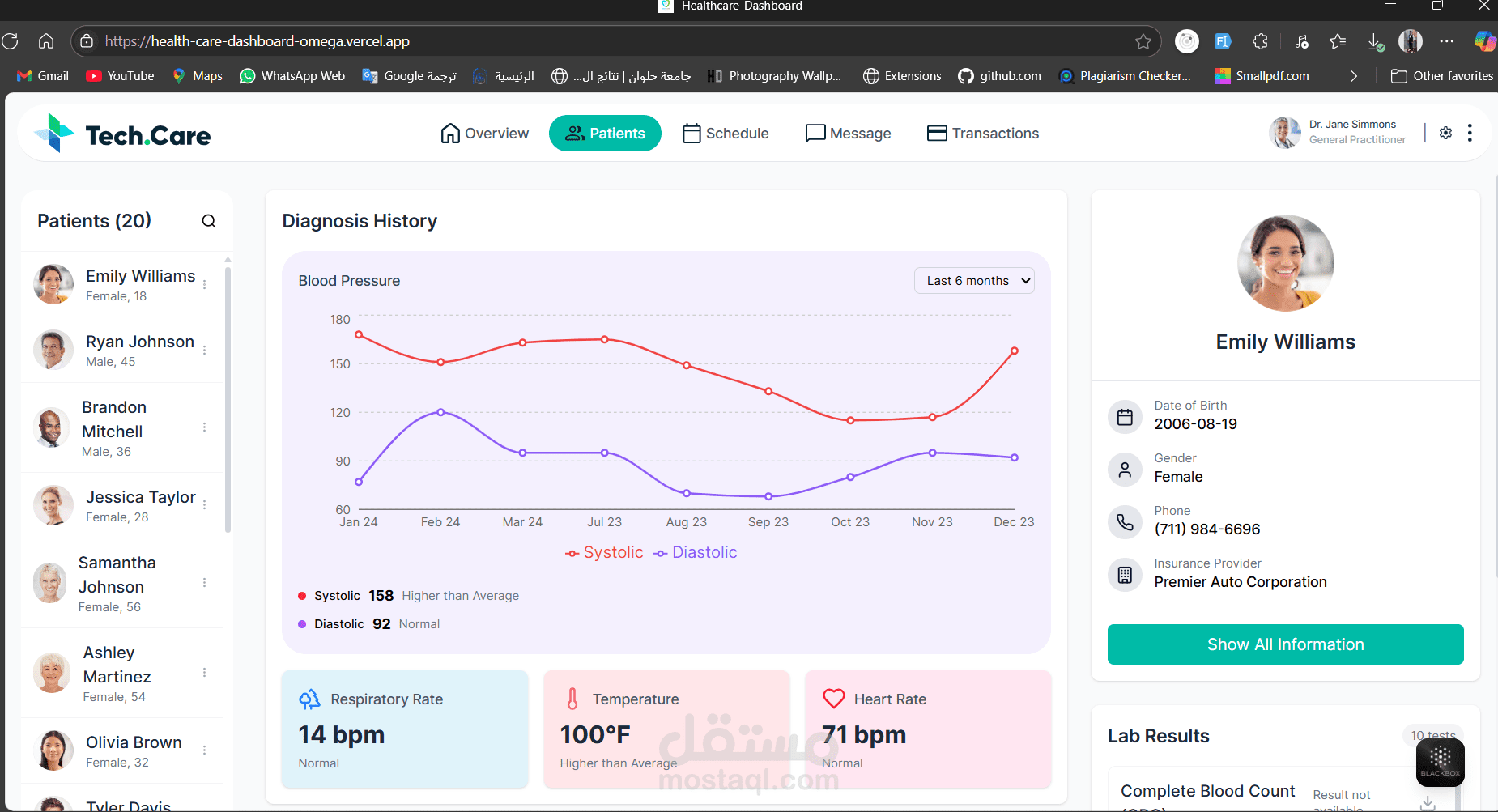Screen dimensions: 1498x812
Task: Open the Last 6 months dropdown
Action: pyautogui.click(x=974, y=280)
